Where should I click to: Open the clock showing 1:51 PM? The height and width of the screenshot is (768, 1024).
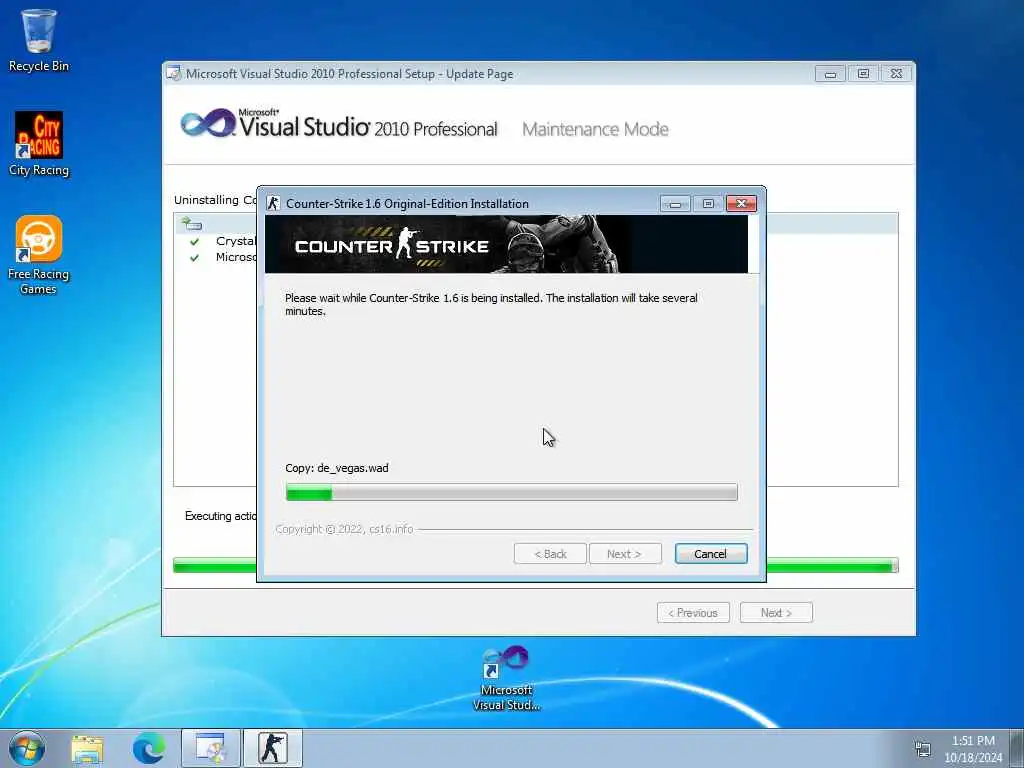[x=973, y=749]
